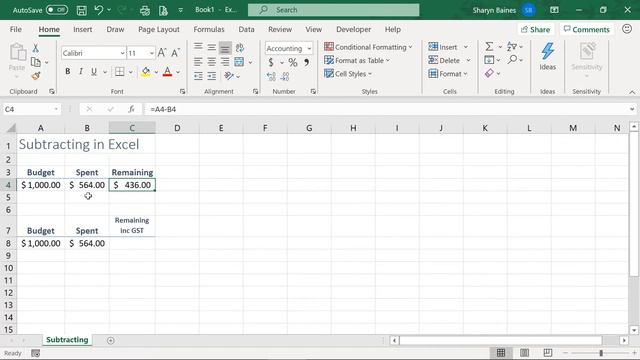
Task: Click the Share button
Action: pyautogui.click(x=536, y=29)
